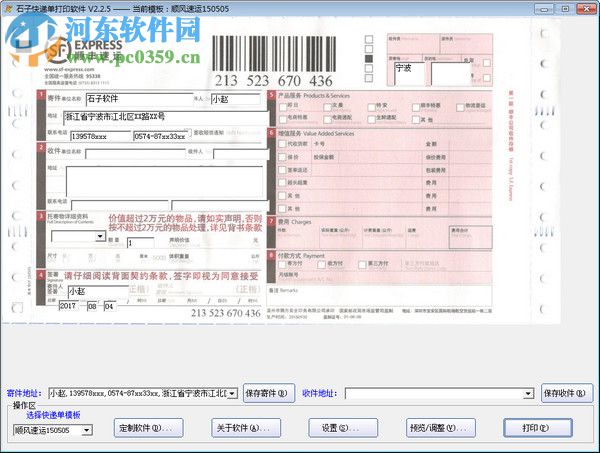This screenshot has width=600, height=453.
Task: Click the month field showing 08
Action: (92, 306)
